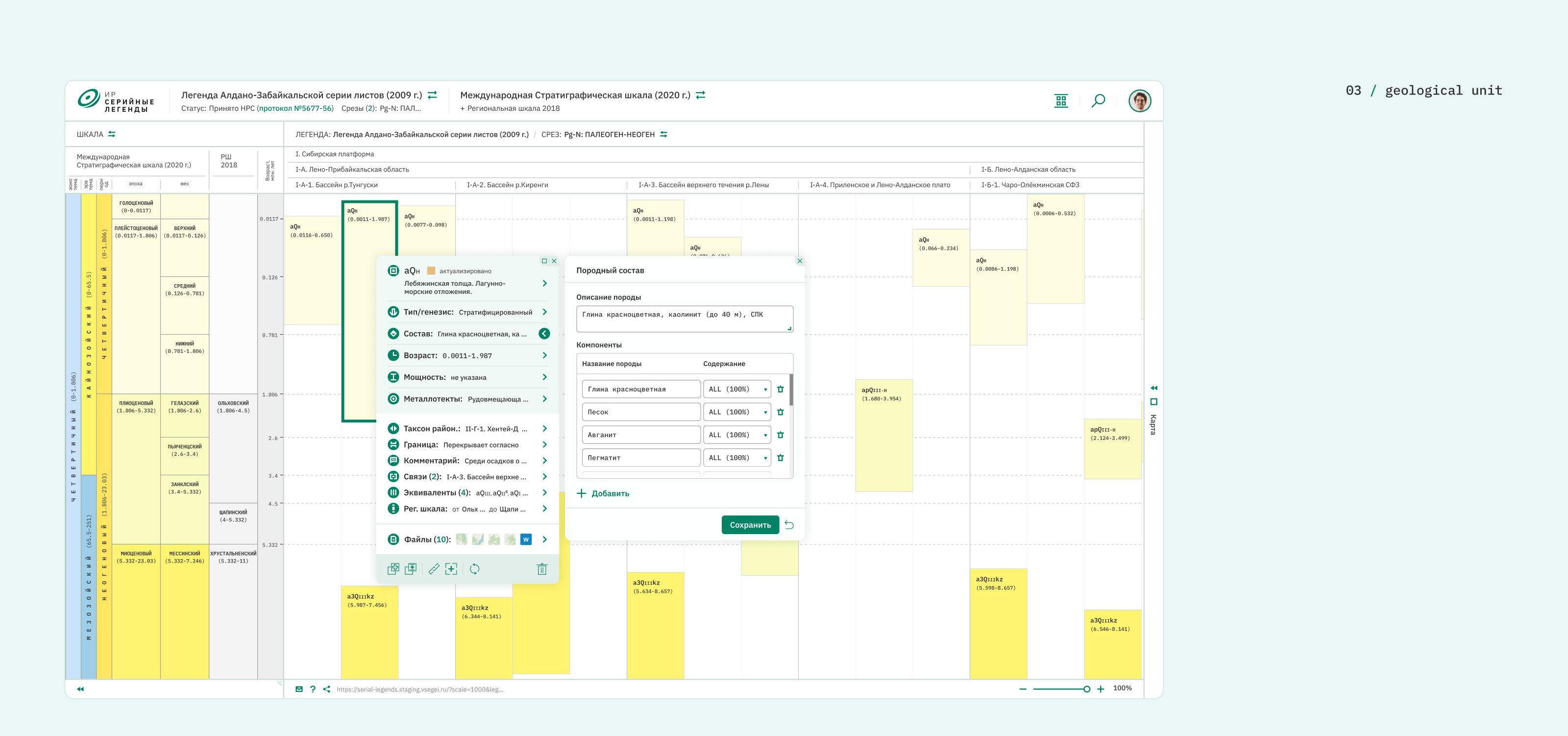Screen dimensions: 1568x736
Task: Collapse the scale panel with double-arrow icon
Action: [80, 689]
